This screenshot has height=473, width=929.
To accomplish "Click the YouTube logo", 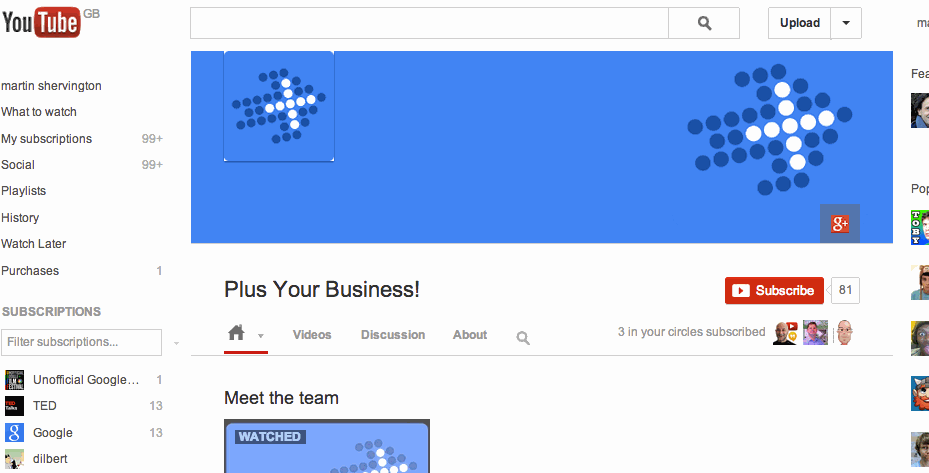I will (x=41, y=23).
